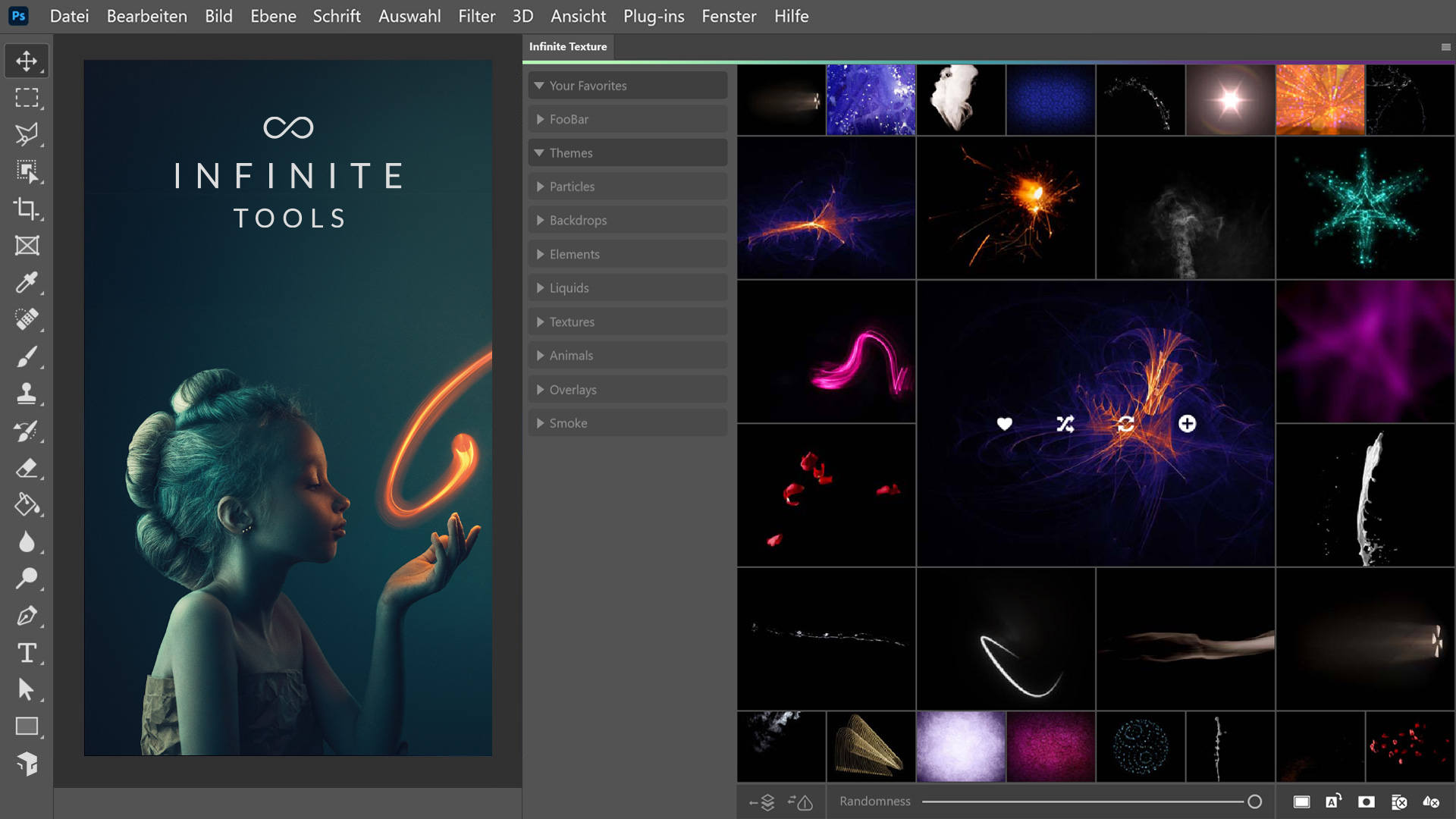The image size is (1456, 819).
Task: Select the Infinite Texture tab
Action: pos(568,47)
